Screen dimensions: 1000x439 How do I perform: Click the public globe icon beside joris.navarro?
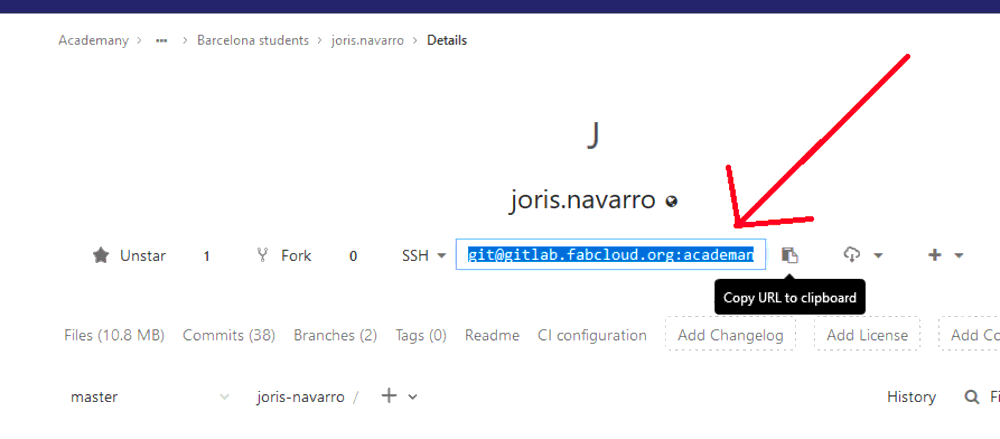pos(671,202)
